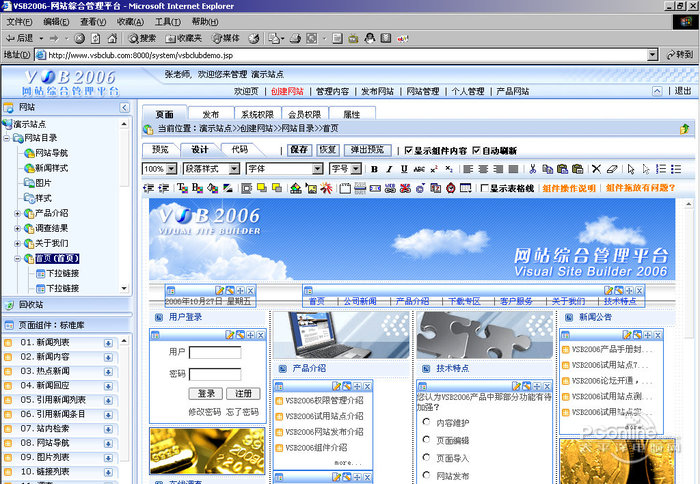This screenshot has height=484, width=700.
Task: Apply strikethrough with the ABC icon
Action: tap(419, 169)
